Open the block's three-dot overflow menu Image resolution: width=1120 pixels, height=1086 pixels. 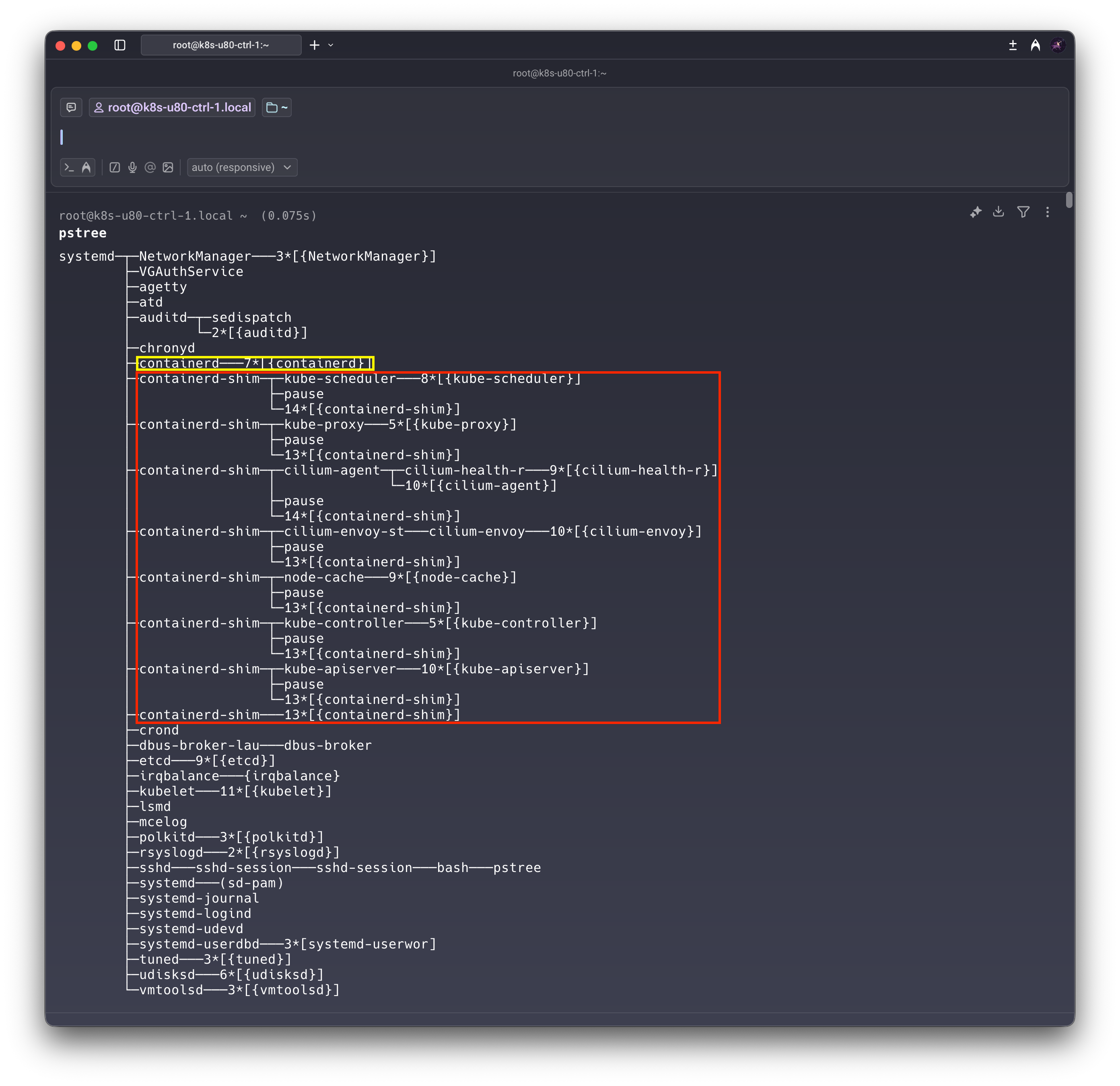coord(1048,212)
